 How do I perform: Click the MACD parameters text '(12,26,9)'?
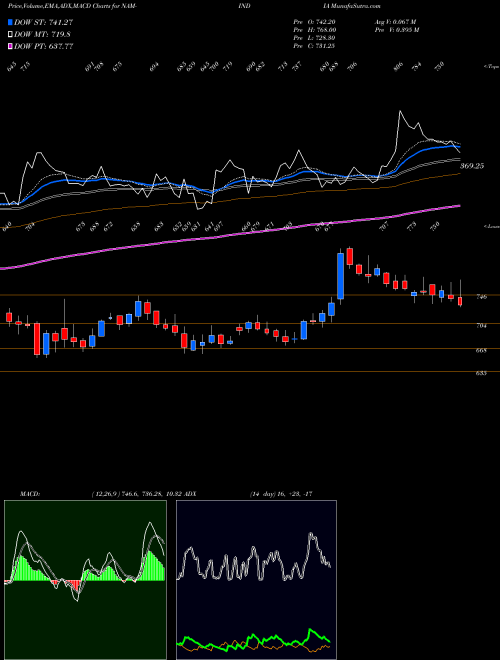pyautogui.click(x=106, y=494)
